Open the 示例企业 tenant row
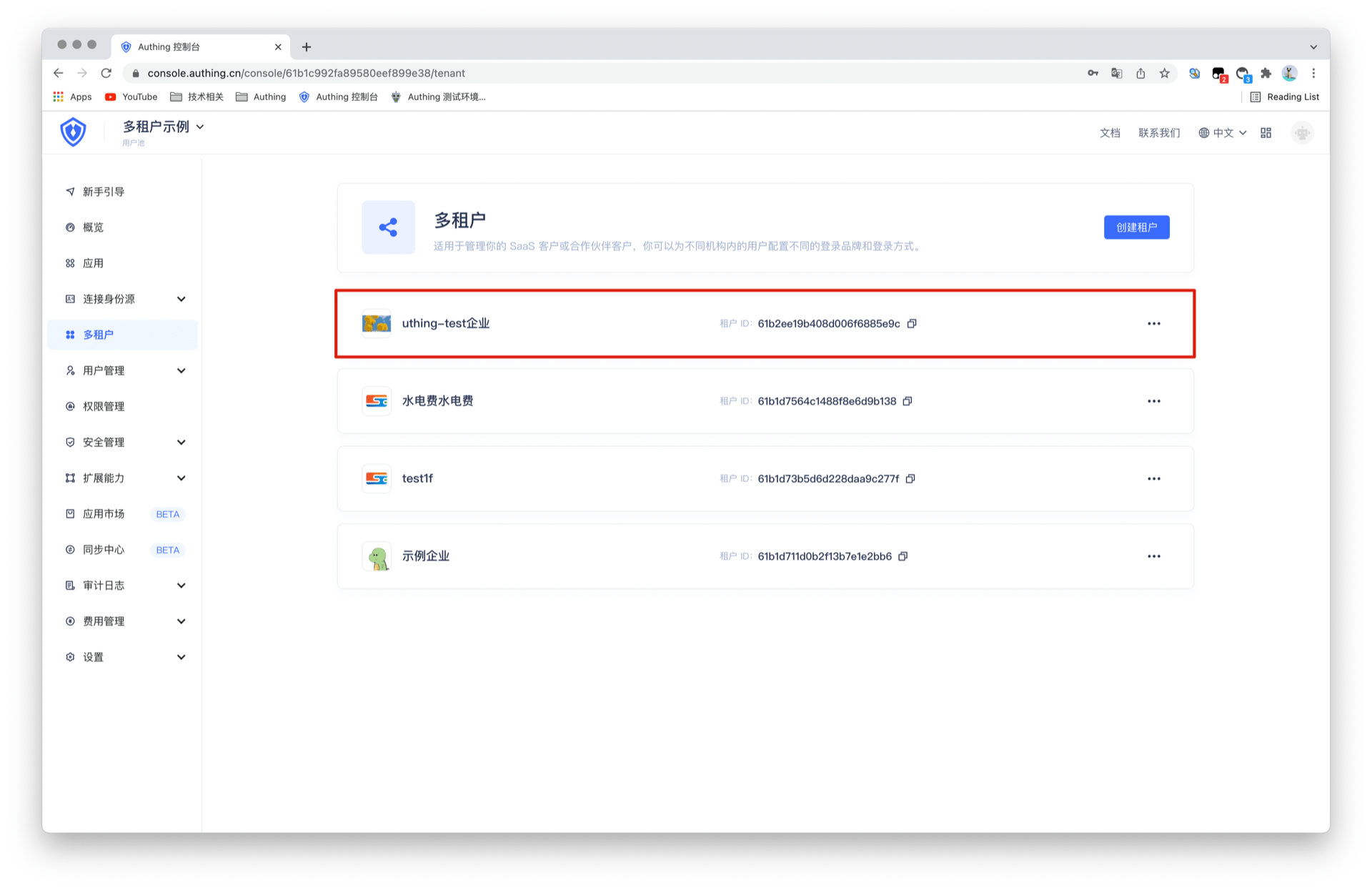 tap(425, 556)
